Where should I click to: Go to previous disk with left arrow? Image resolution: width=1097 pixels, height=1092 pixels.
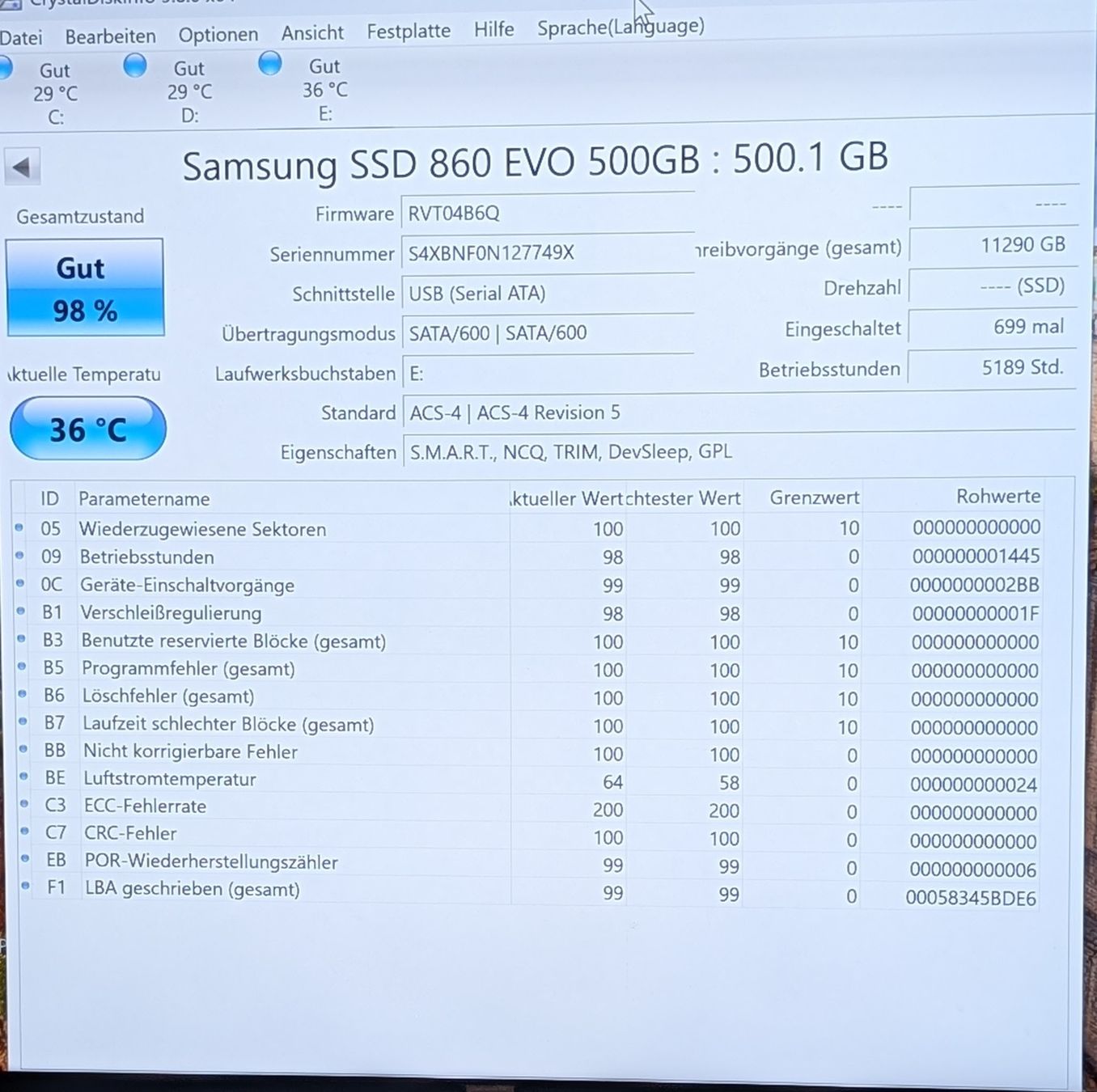coord(22,167)
